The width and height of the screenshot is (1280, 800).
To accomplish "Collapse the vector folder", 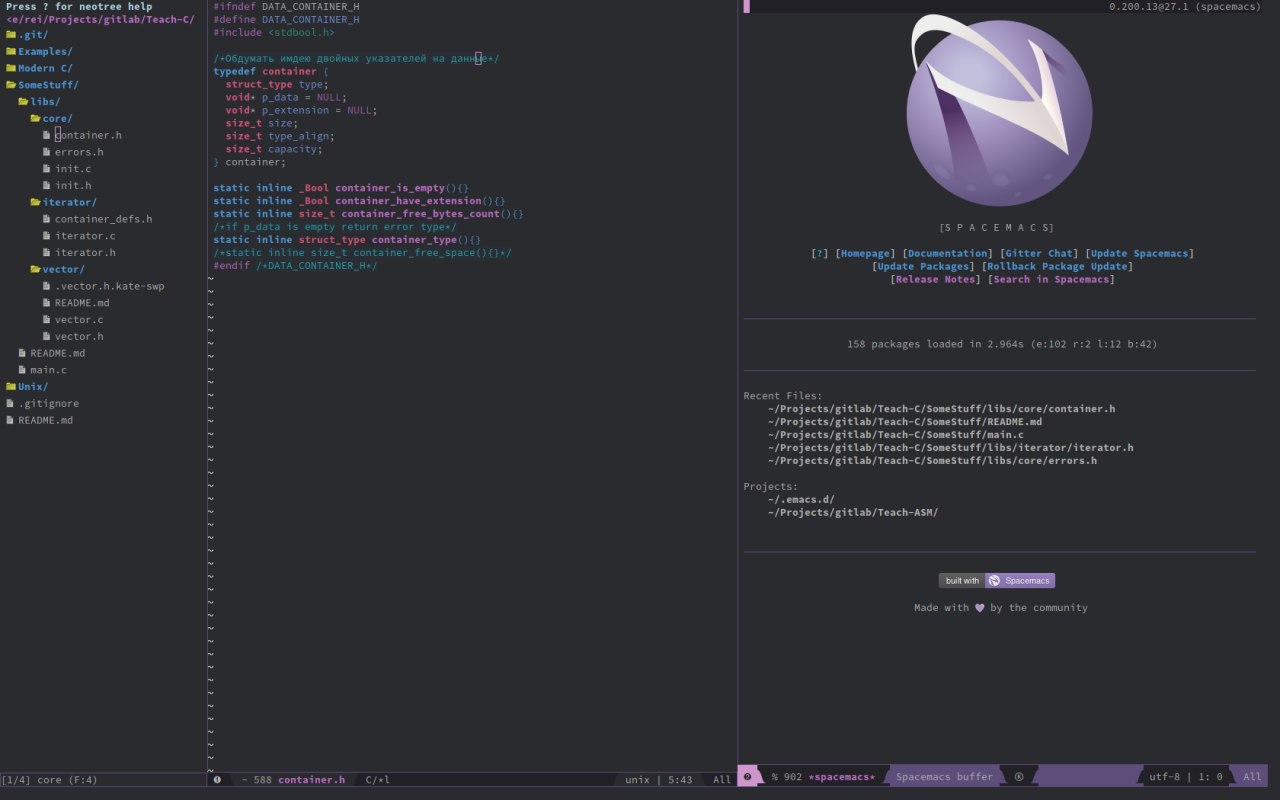I will (x=56, y=270).
